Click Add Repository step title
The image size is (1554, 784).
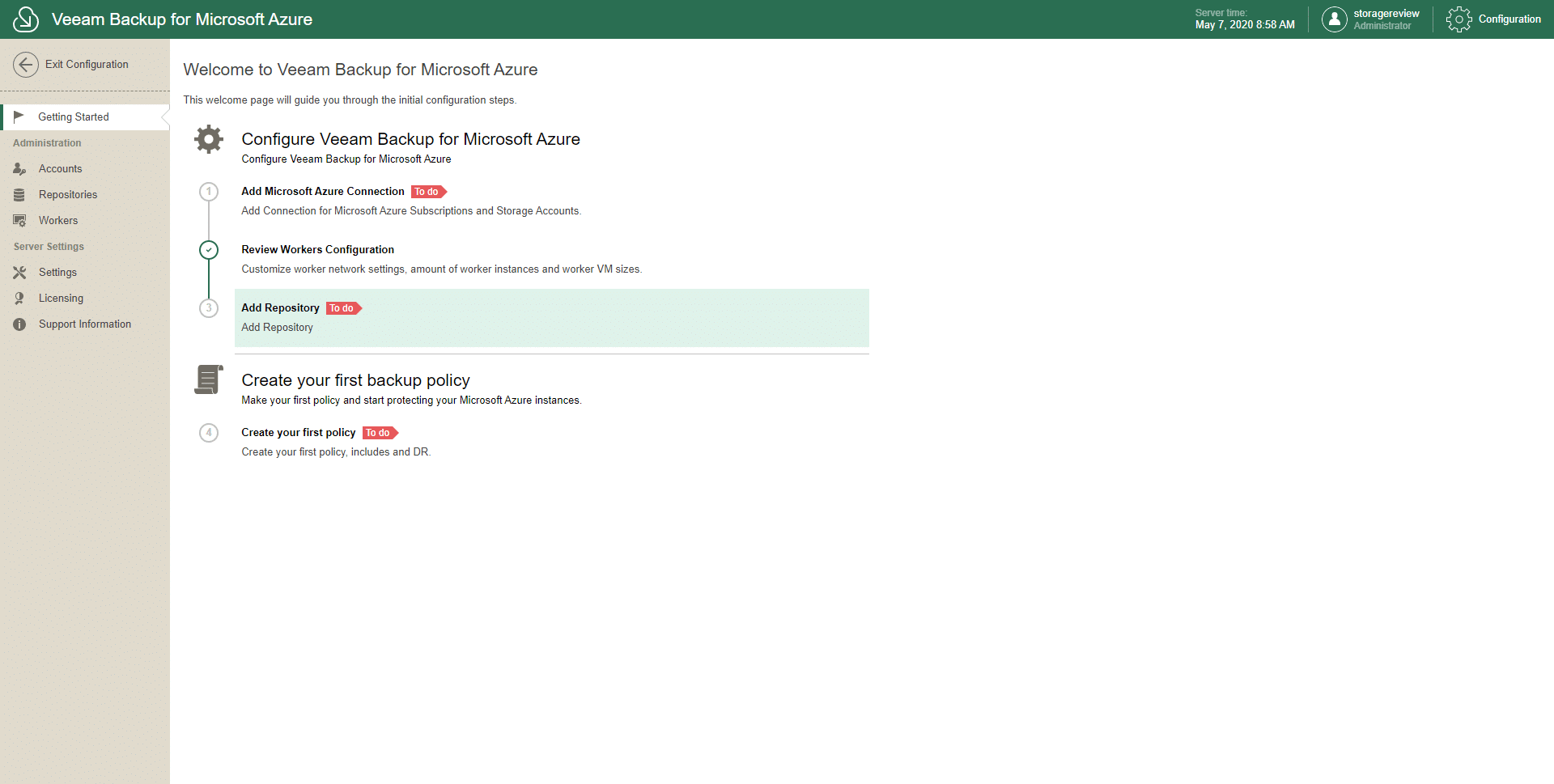pyautogui.click(x=280, y=307)
